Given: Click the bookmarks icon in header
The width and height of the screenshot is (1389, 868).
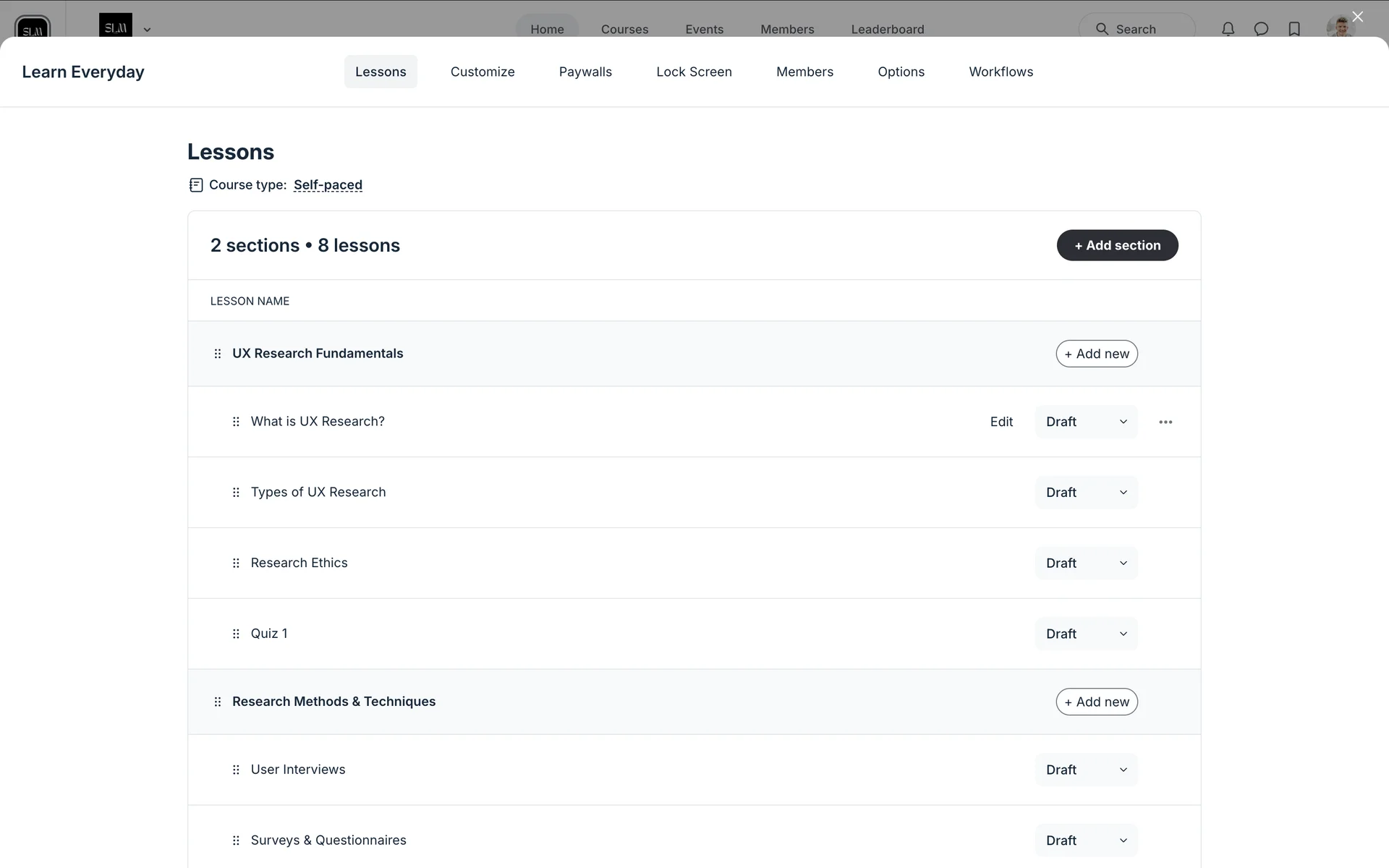Looking at the screenshot, I should (x=1294, y=29).
